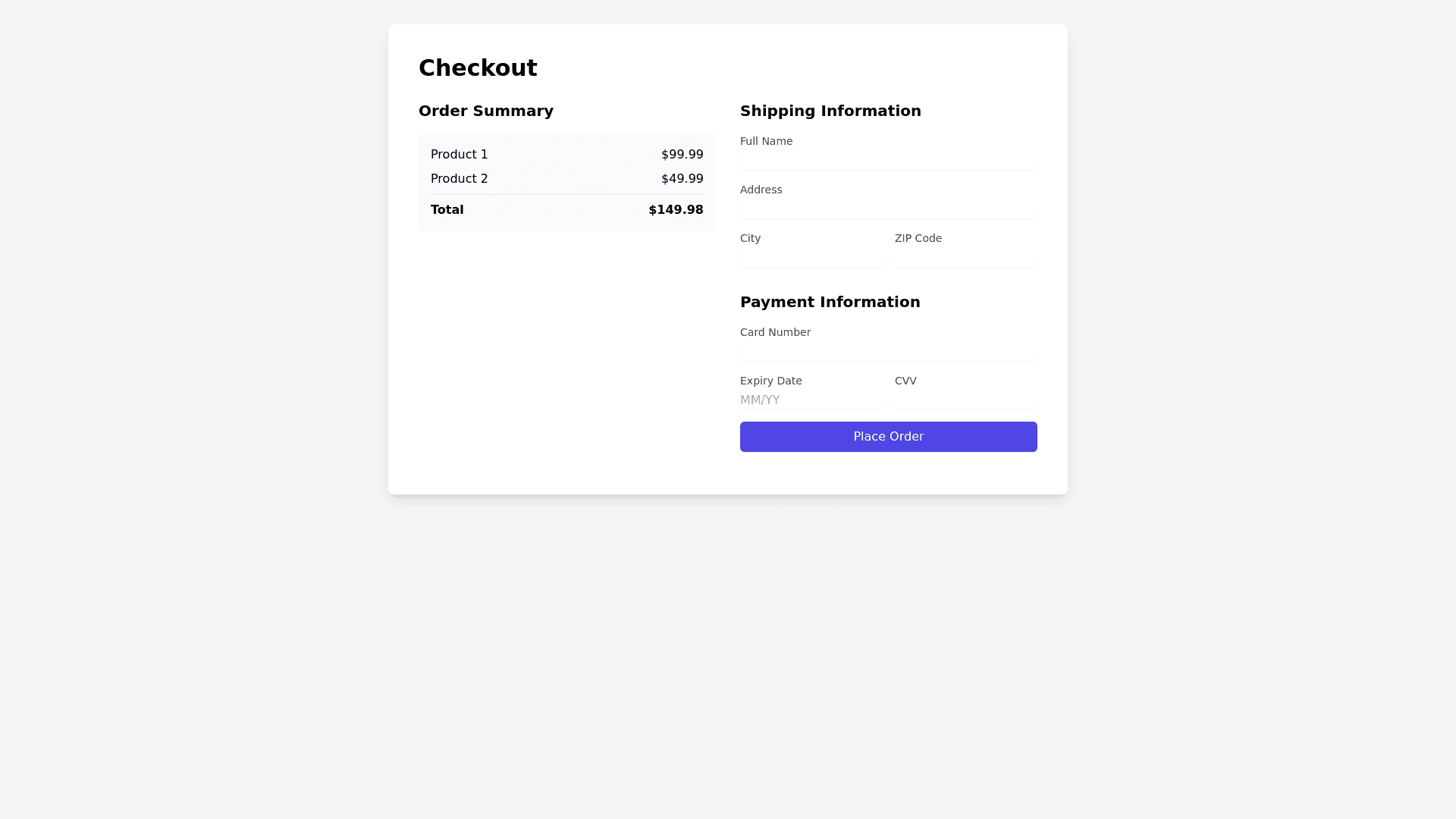Click the Order Summary heading
Viewport: 1456px width, 819px height.
pos(486,111)
